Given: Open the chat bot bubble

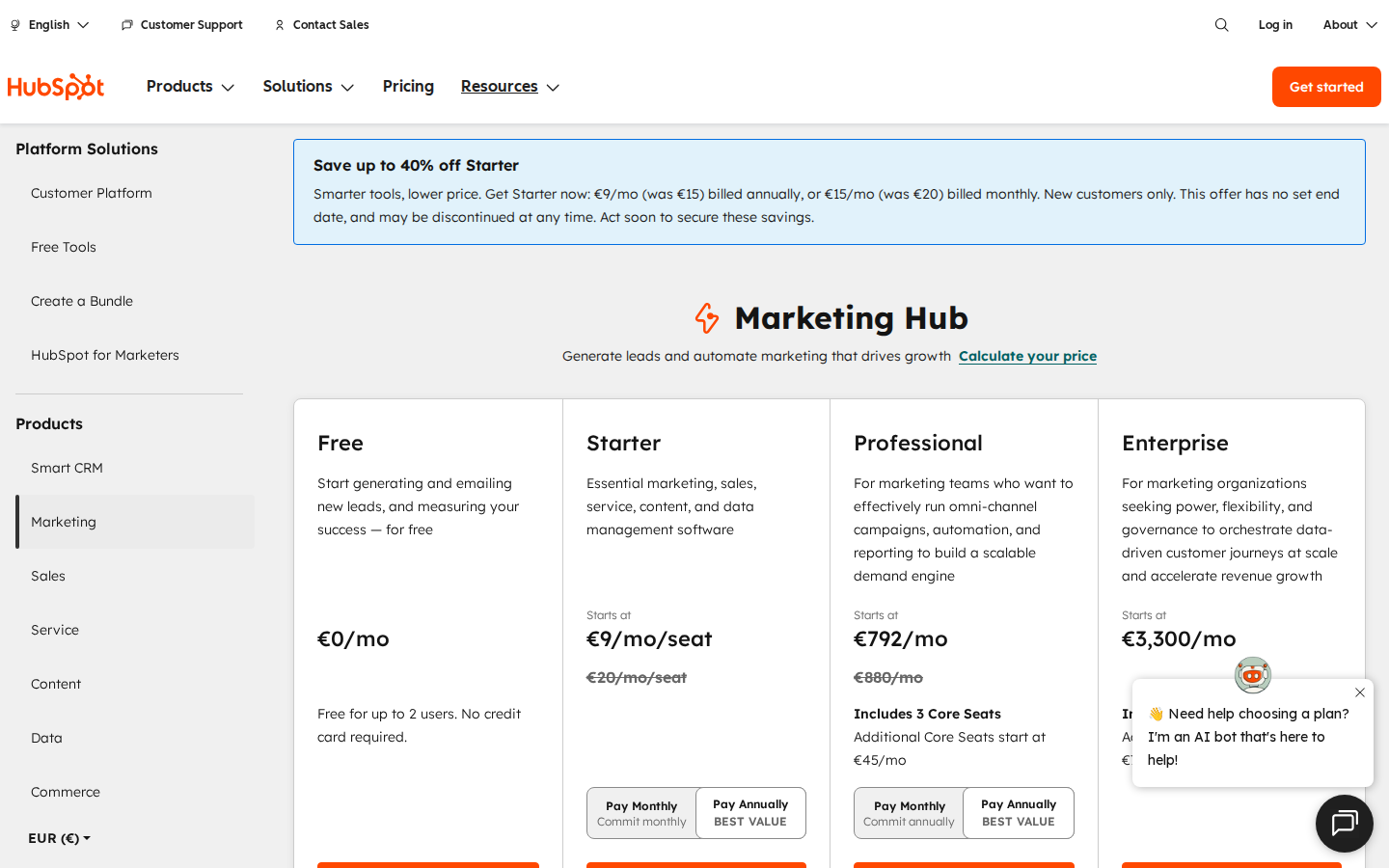Looking at the screenshot, I should [1344, 823].
